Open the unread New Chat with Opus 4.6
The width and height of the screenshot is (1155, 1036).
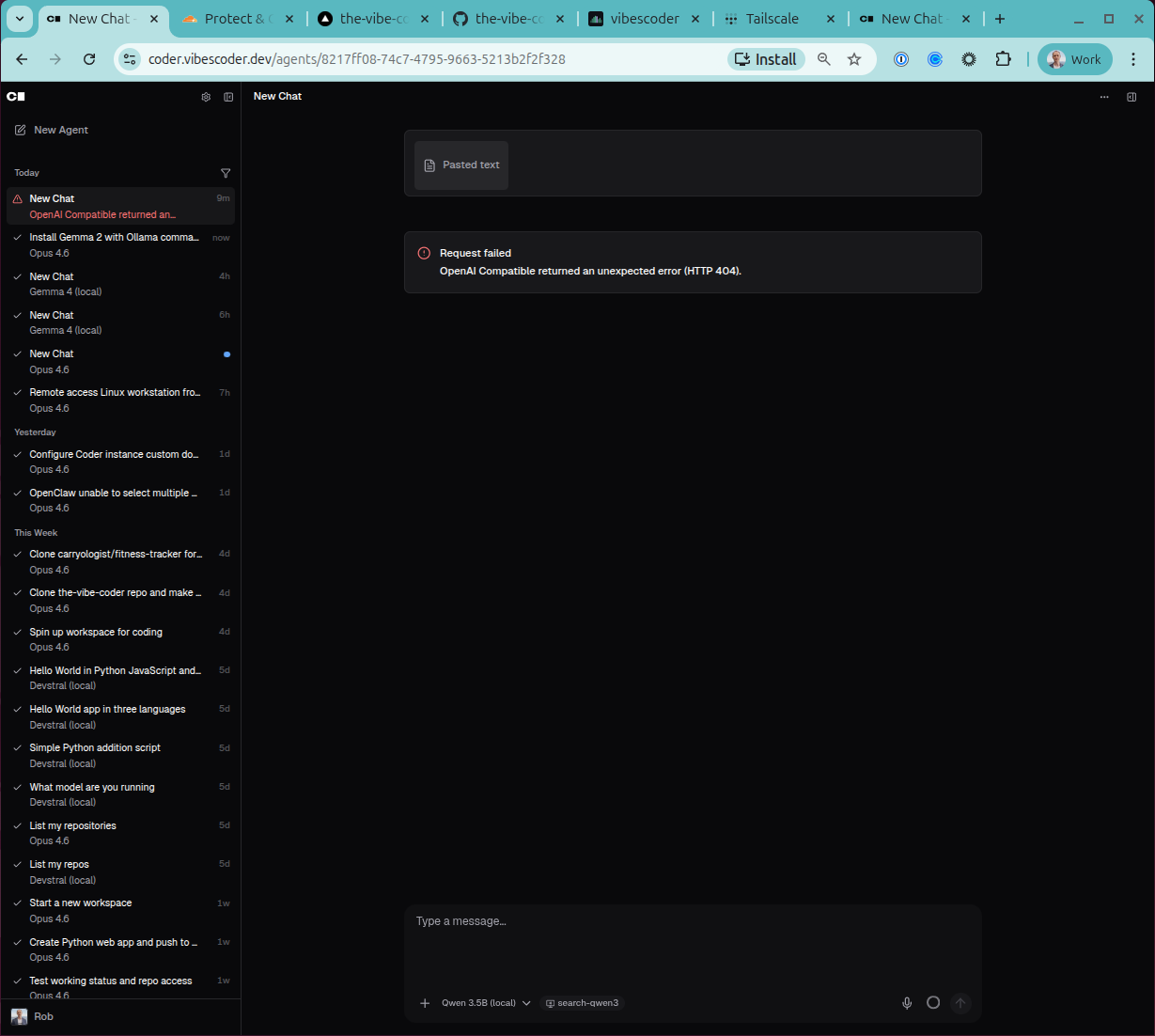coord(120,361)
